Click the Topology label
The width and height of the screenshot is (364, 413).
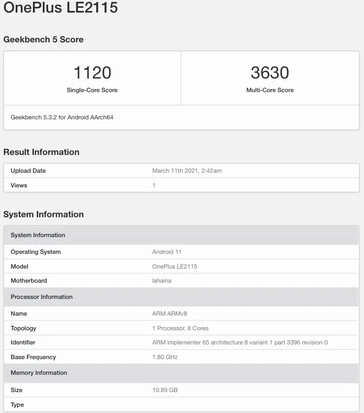pyautogui.click(x=23, y=328)
